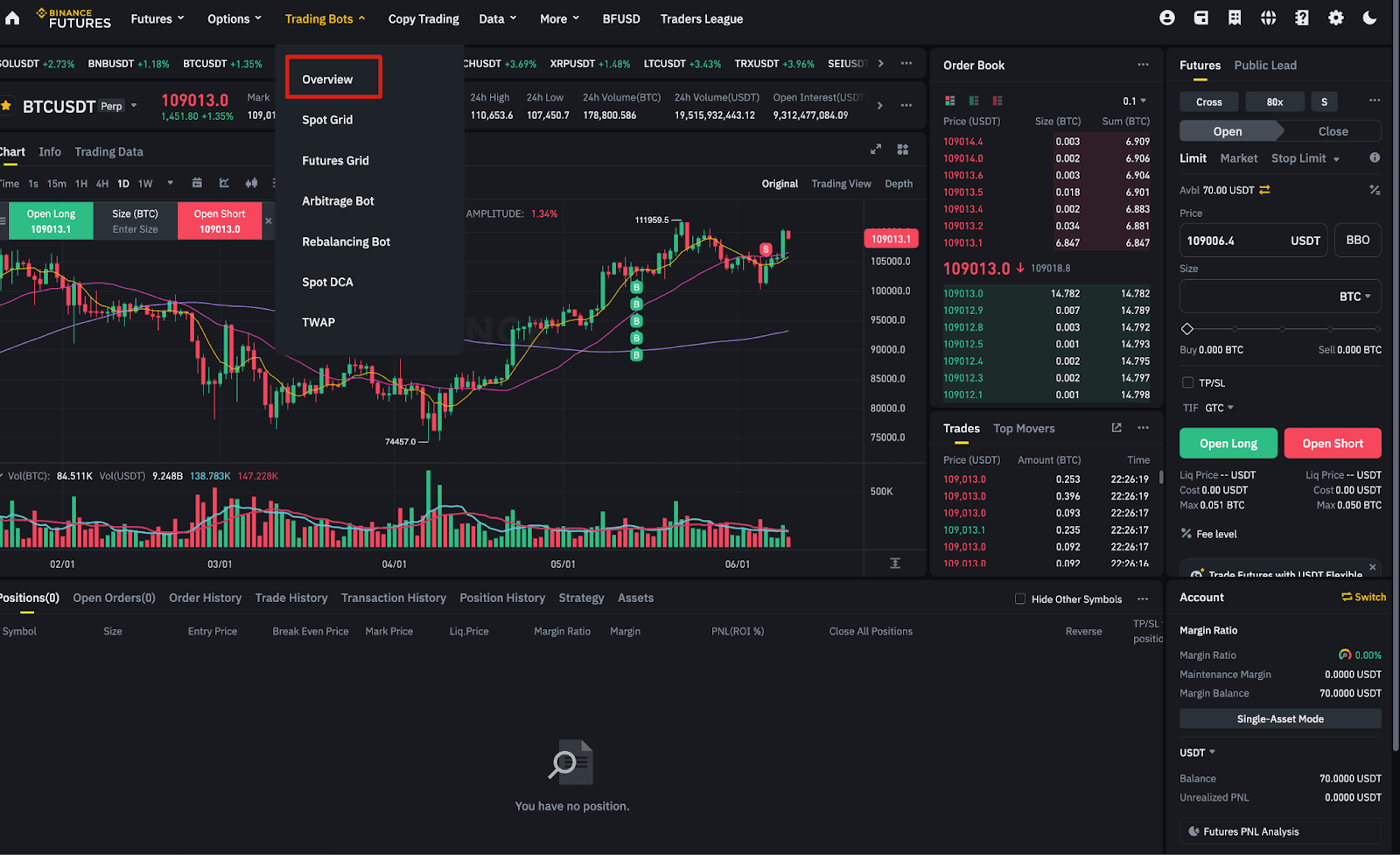This screenshot has width=1400, height=855.
Task: Open settings via the gear icon
Action: click(1335, 18)
